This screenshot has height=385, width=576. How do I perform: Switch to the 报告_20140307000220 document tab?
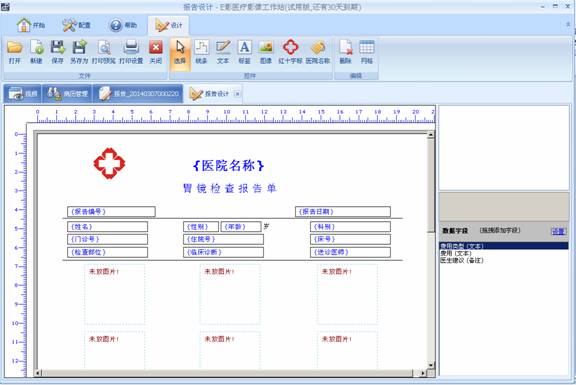[138, 94]
